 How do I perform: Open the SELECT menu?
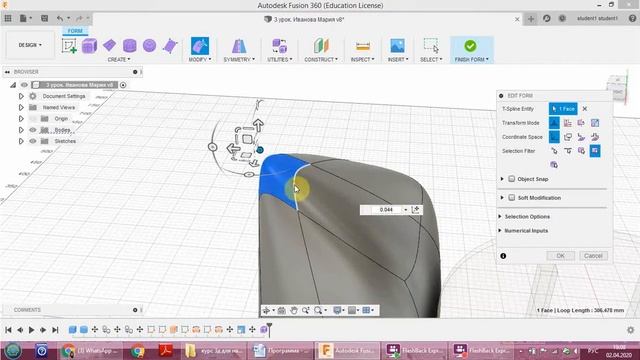431,60
